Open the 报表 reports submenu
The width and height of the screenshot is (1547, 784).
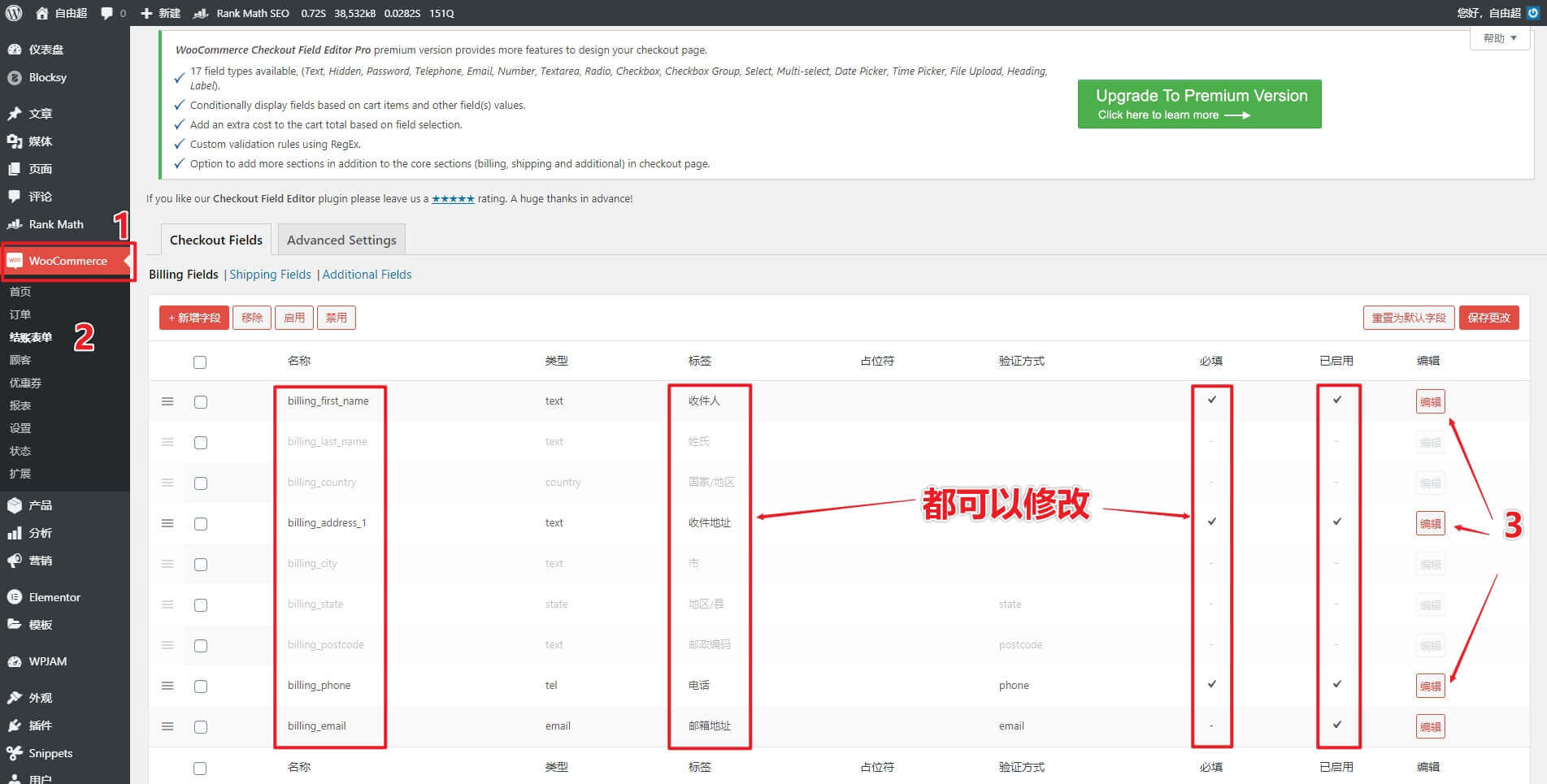click(20, 405)
